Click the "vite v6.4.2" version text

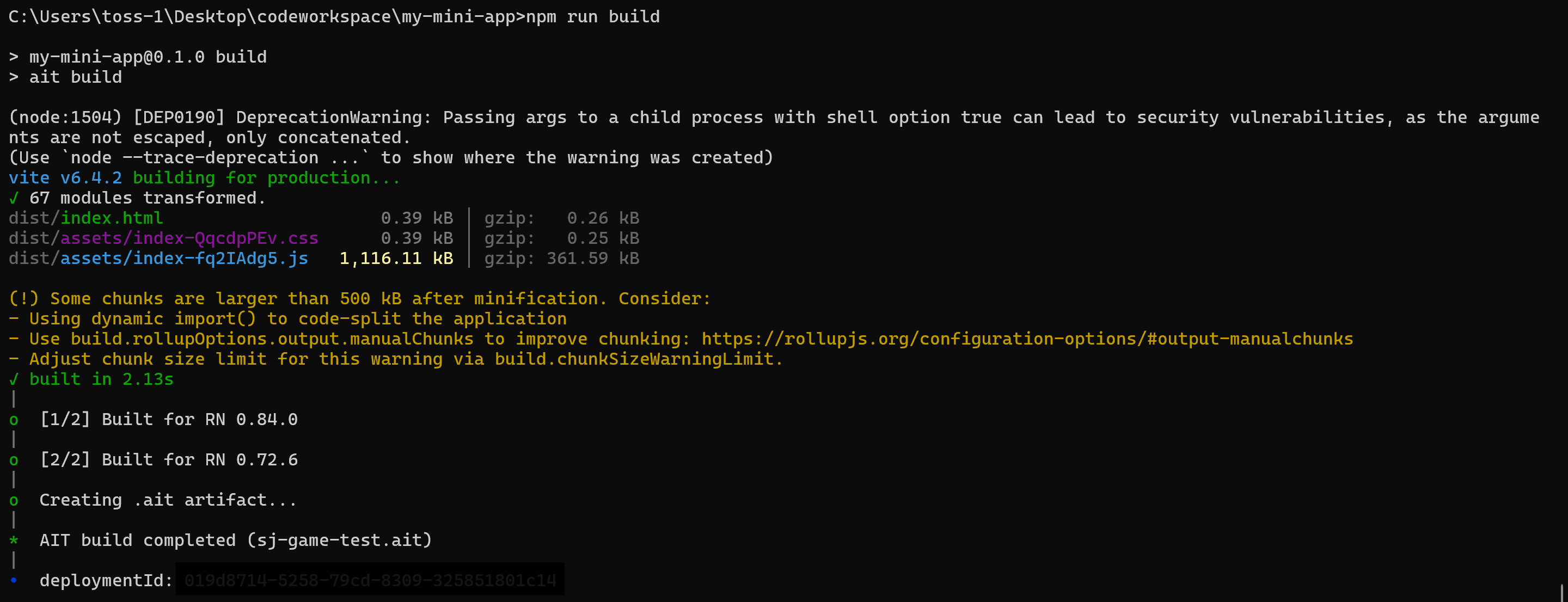[65, 179]
